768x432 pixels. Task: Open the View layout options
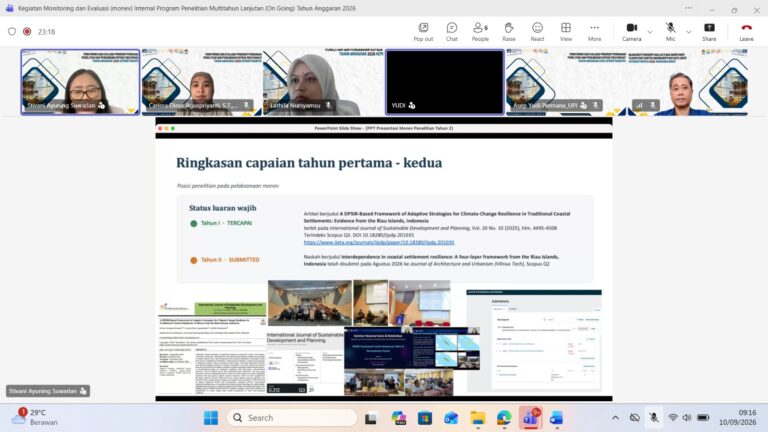pyautogui.click(x=566, y=32)
